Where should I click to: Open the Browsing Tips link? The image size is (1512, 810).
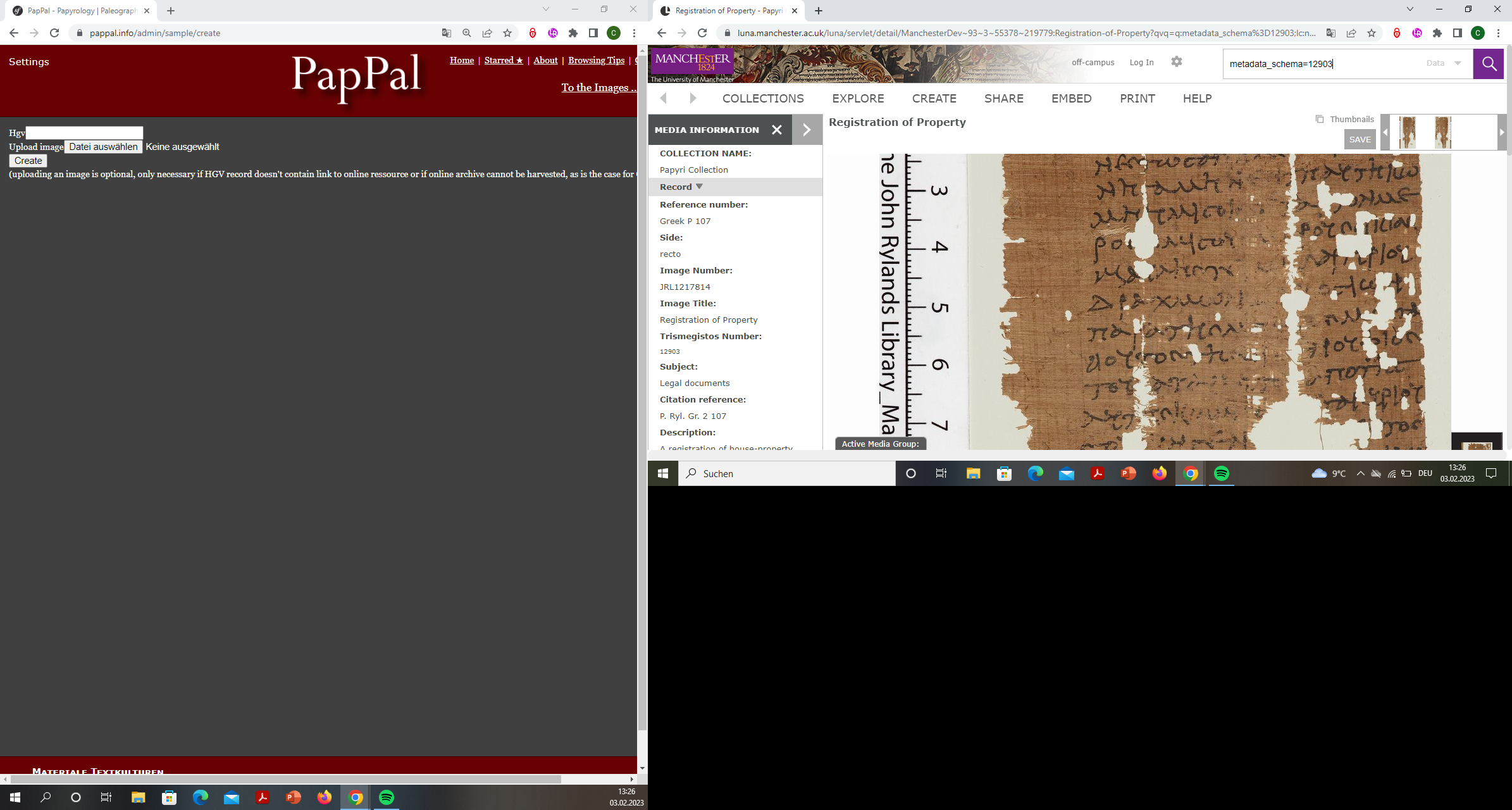click(596, 60)
